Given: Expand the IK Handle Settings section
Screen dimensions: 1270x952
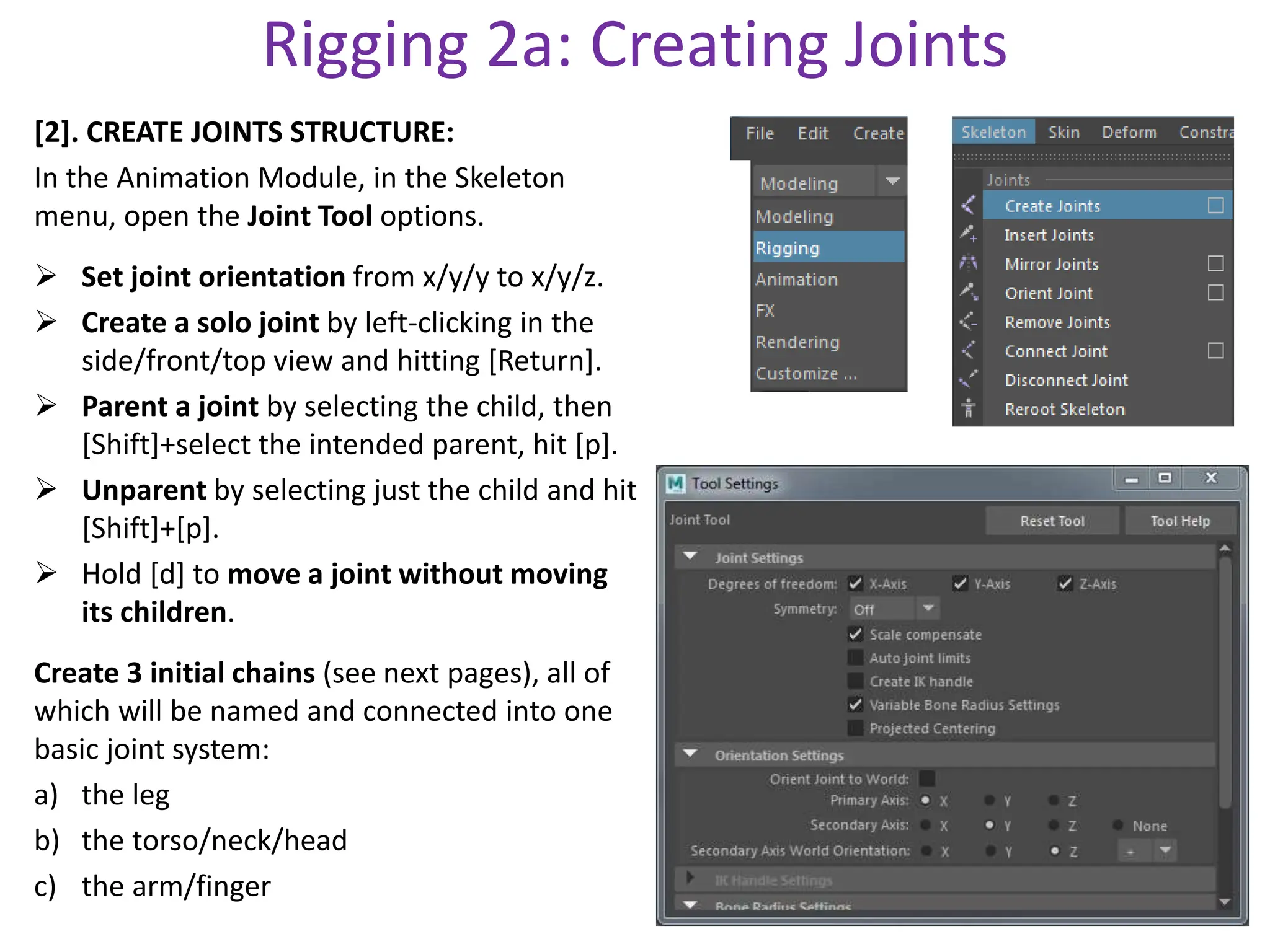Looking at the screenshot, I should coord(690,878).
